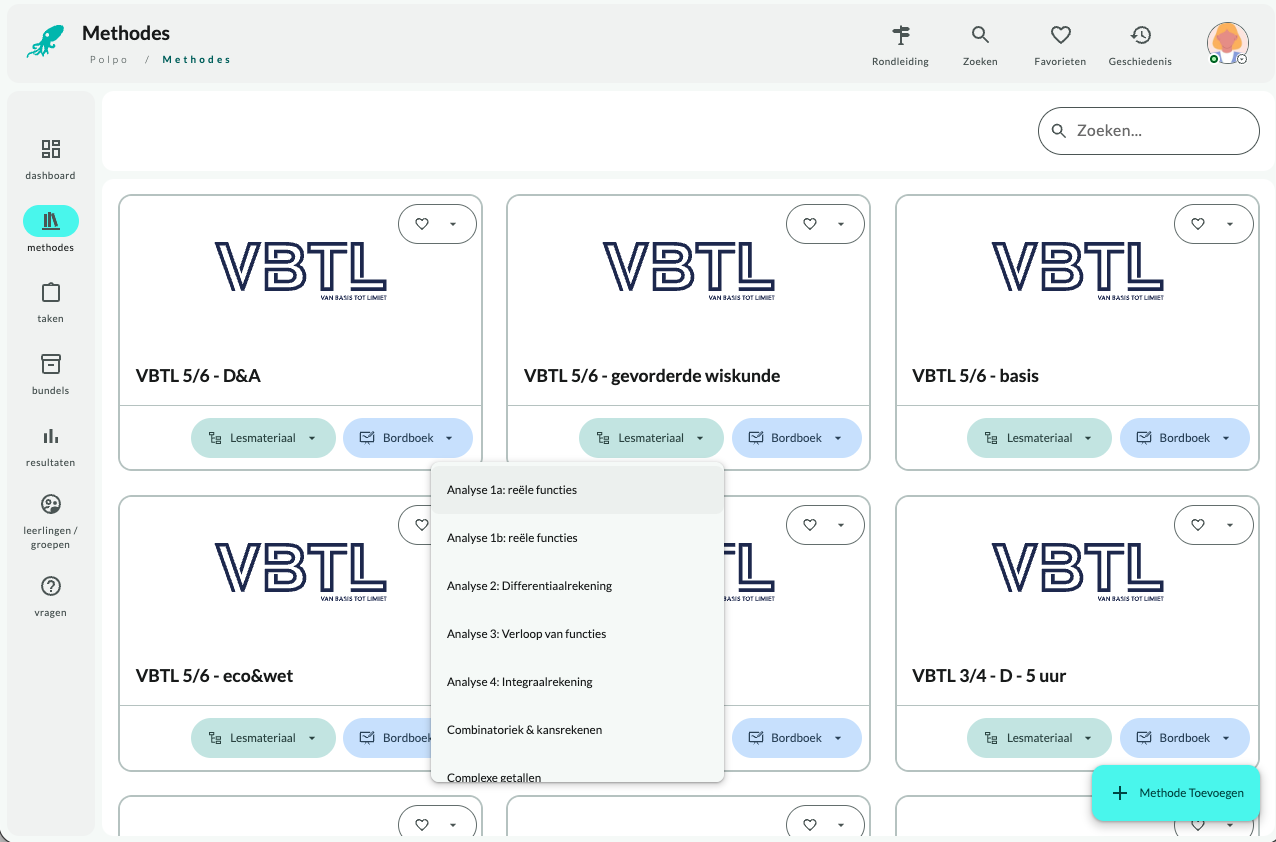Viewport: 1276px width, 842px height.
Task: Open Lesmateriaal dropdown for gevorderde wiskunde
Action: [651, 438]
